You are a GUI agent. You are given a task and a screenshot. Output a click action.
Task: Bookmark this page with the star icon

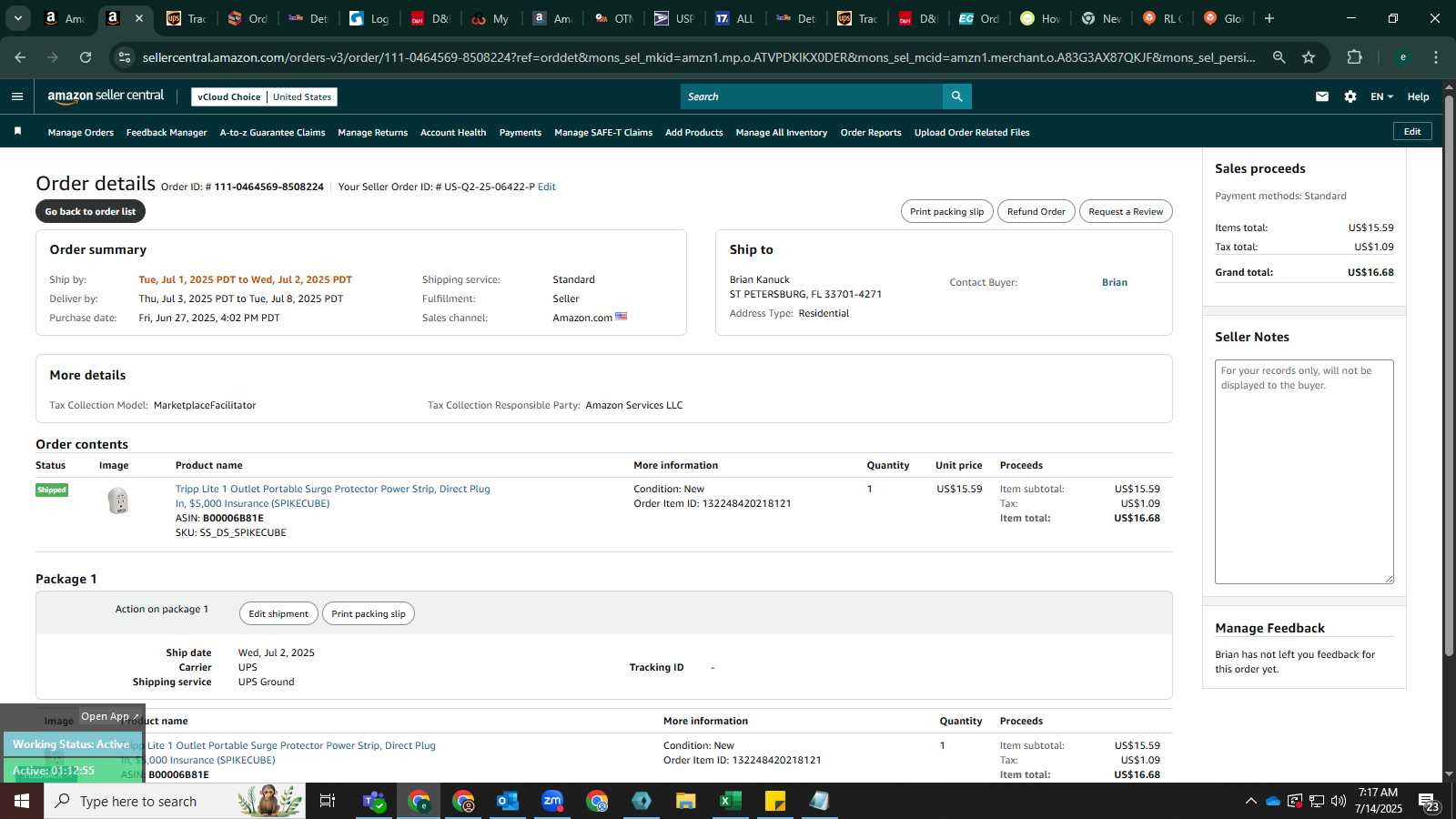[x=1309, y=57]
